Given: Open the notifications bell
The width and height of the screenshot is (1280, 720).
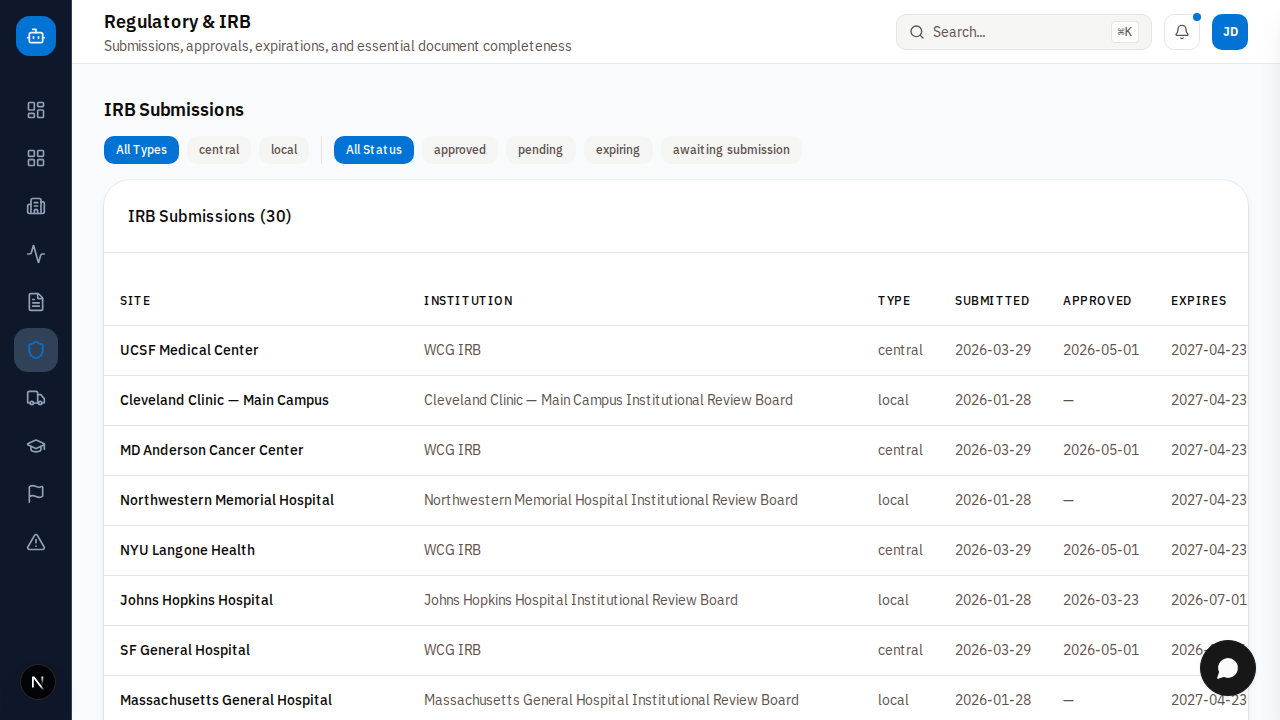Looking at the screenshot, I should tap(1182, 32).
